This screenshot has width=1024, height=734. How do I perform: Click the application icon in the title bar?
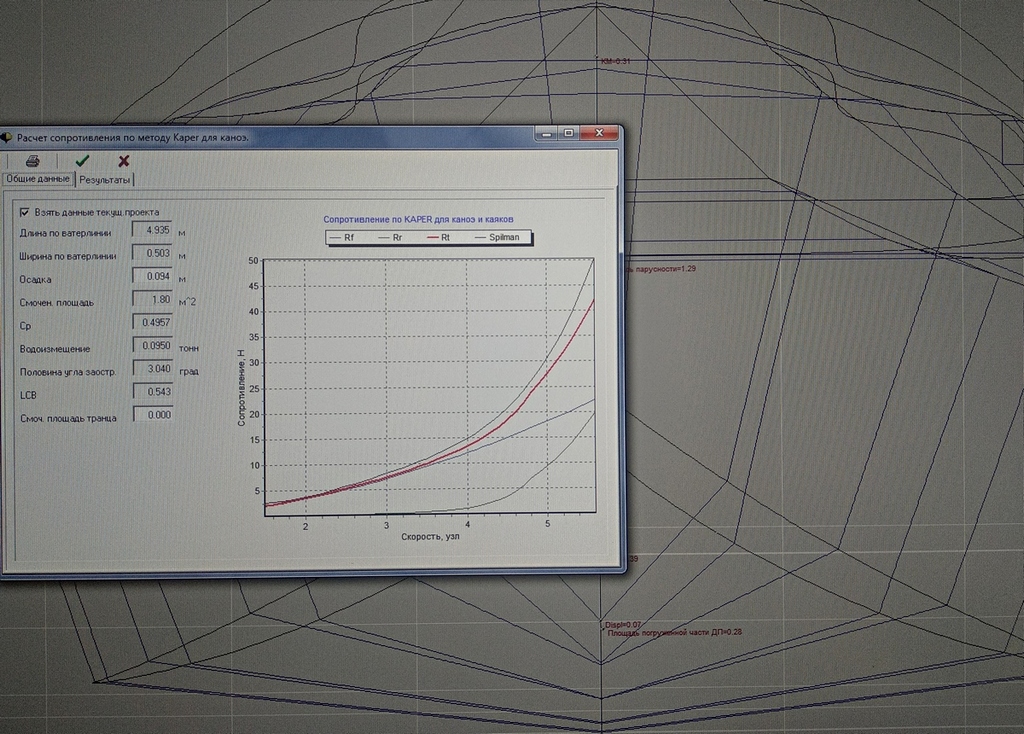point(6,137)
